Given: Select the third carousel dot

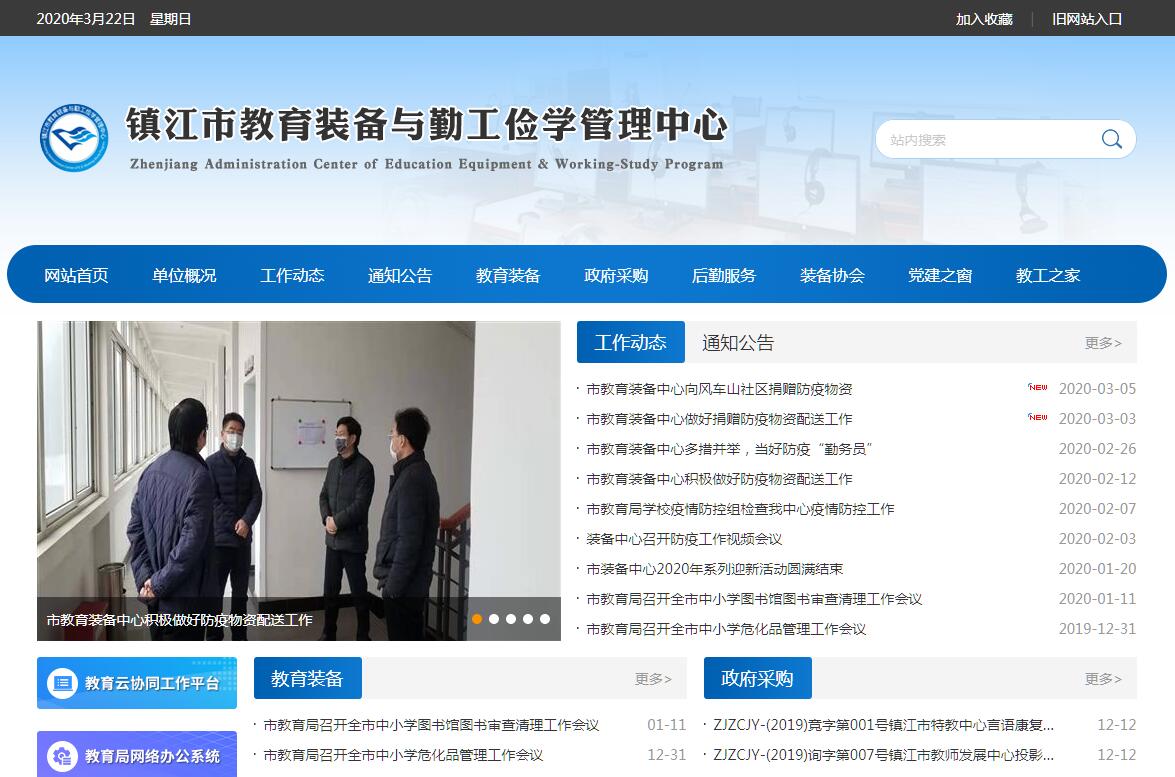Looking at the screenshot, I should pyautogui.click(x=511, y=619).
